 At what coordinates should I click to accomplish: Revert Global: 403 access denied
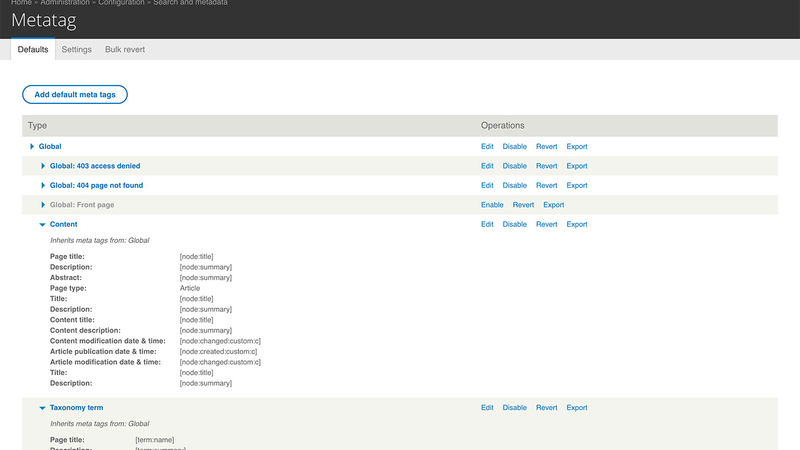[x=546, y=166]
